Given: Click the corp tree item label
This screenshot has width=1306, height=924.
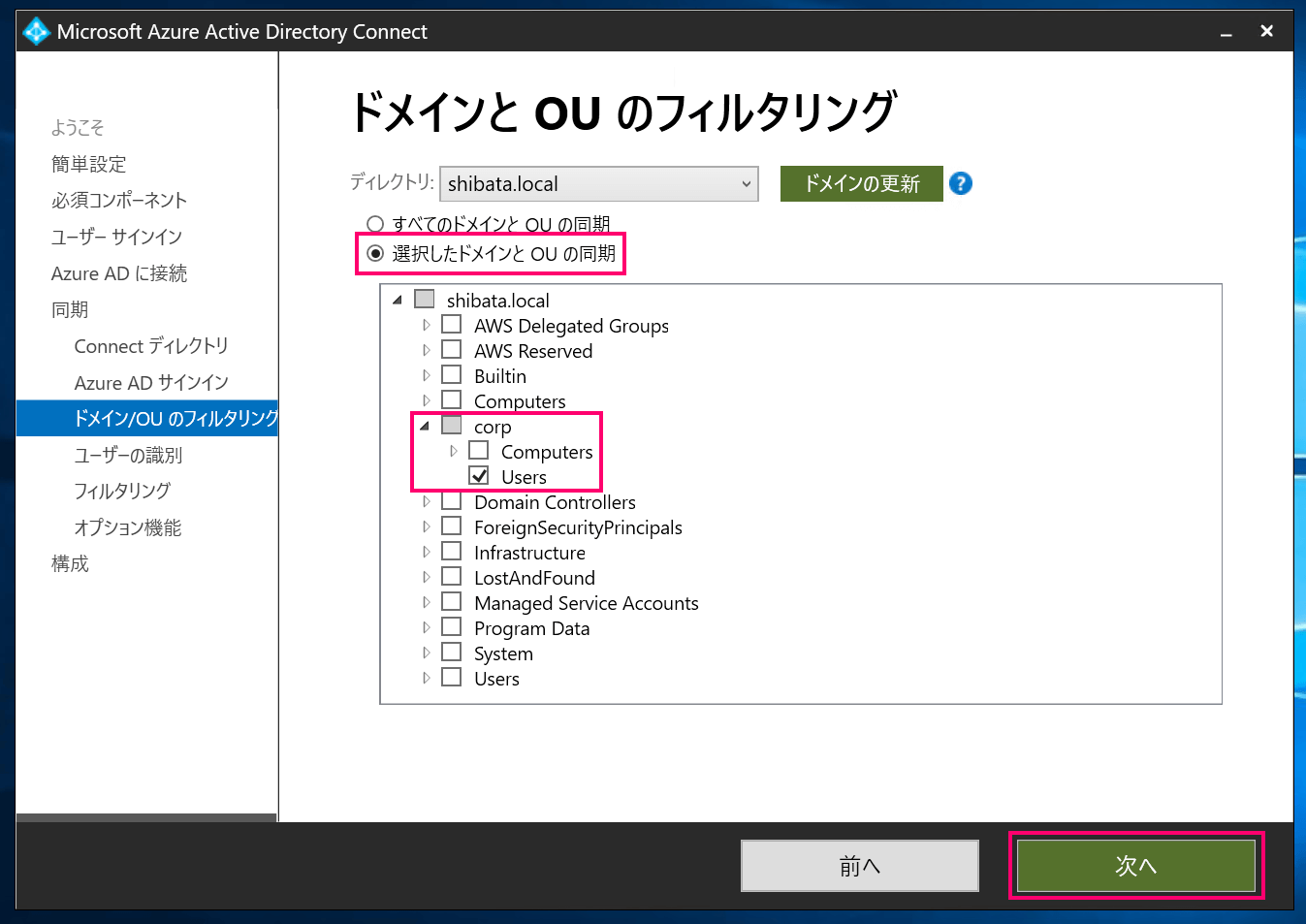Looking at the screenshot, I should tap(493, 427).
